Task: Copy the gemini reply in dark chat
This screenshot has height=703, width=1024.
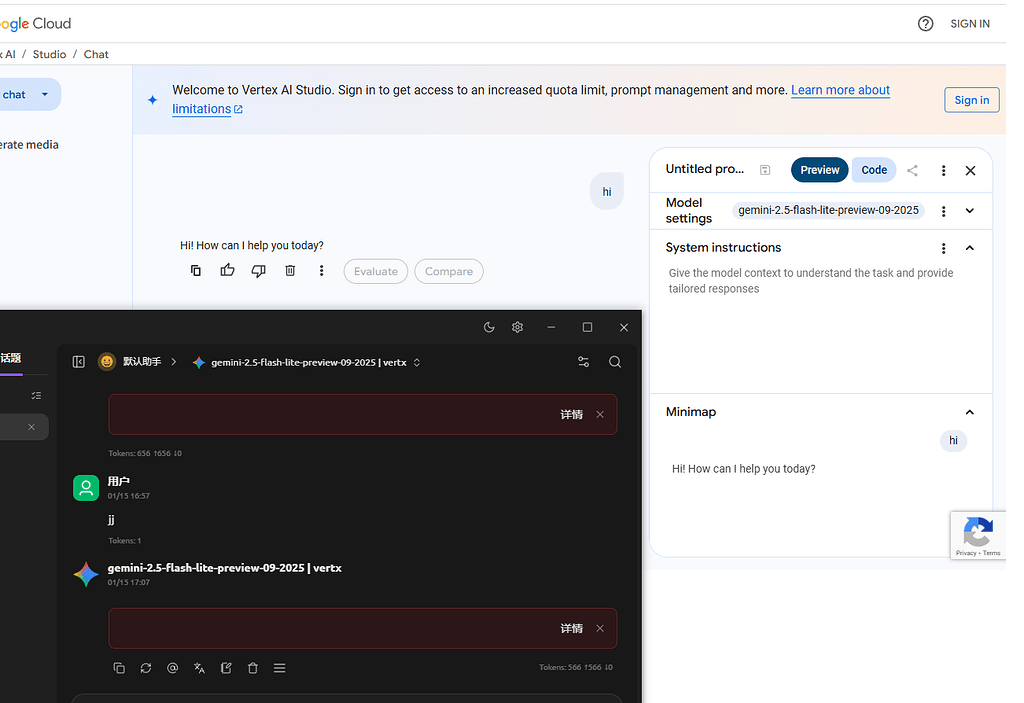Action: click(x=119, y=668)
